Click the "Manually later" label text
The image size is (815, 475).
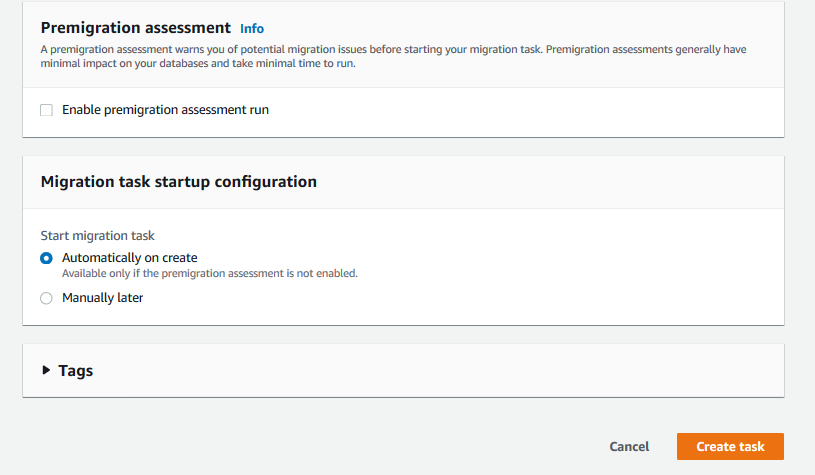(x=102, y=298)
